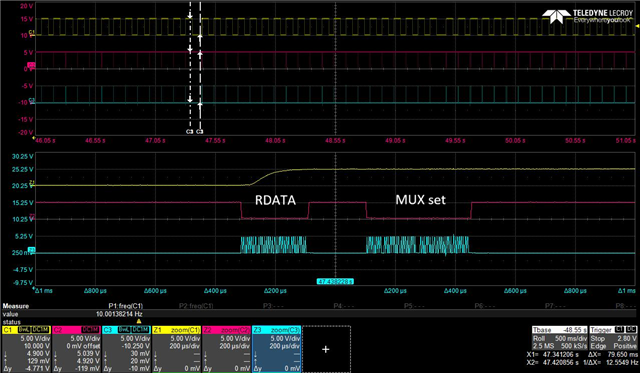Open the empty P3 measurement slot
Image resolution: width=640 pixels, height=373 pixels.
[x=267, y=306]
